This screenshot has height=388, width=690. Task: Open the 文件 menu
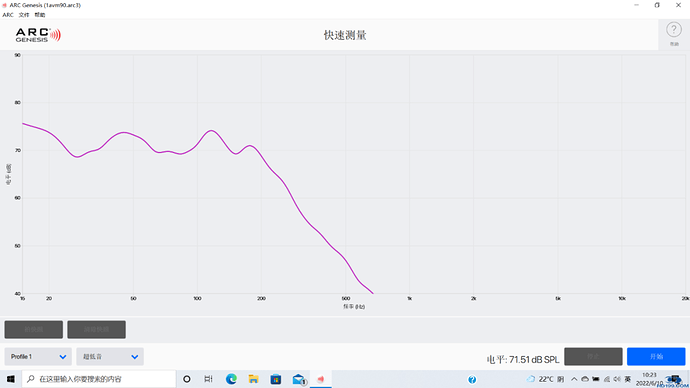click(24, 15)
